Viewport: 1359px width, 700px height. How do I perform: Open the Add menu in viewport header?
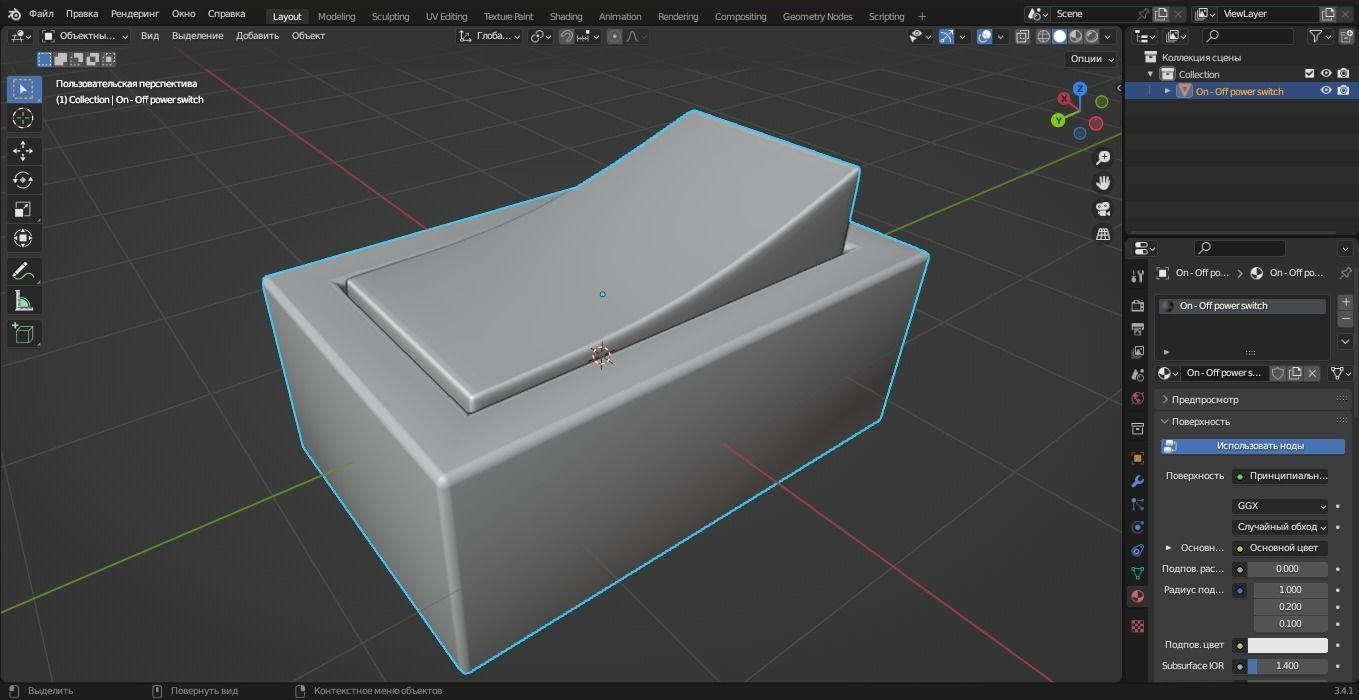(x=257, y=36)
